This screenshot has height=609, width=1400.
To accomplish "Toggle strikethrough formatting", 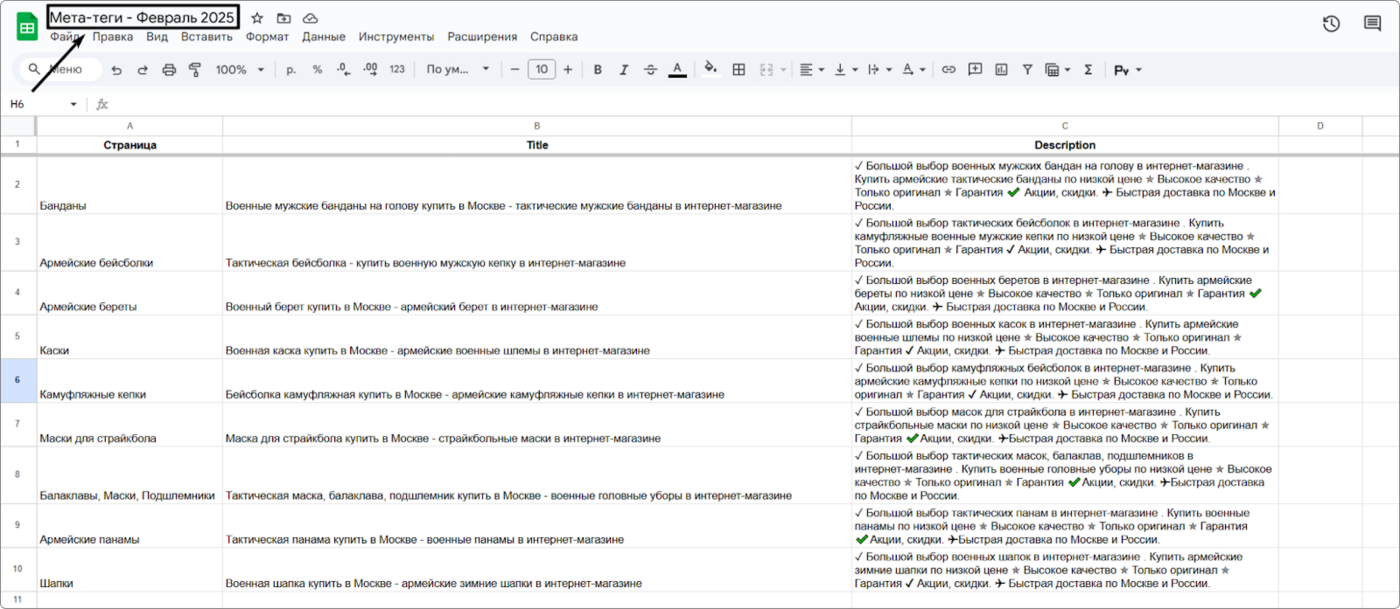I will click(x=651, y=70).
